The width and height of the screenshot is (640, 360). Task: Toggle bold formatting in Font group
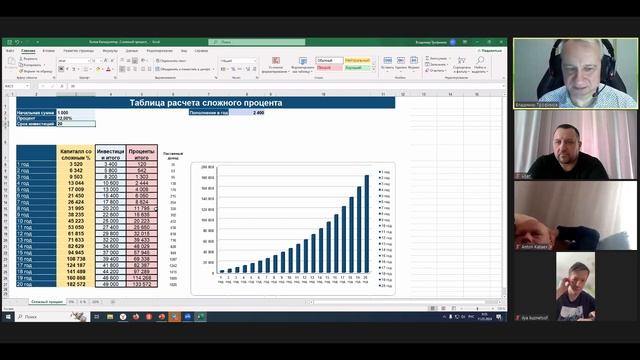61,69
